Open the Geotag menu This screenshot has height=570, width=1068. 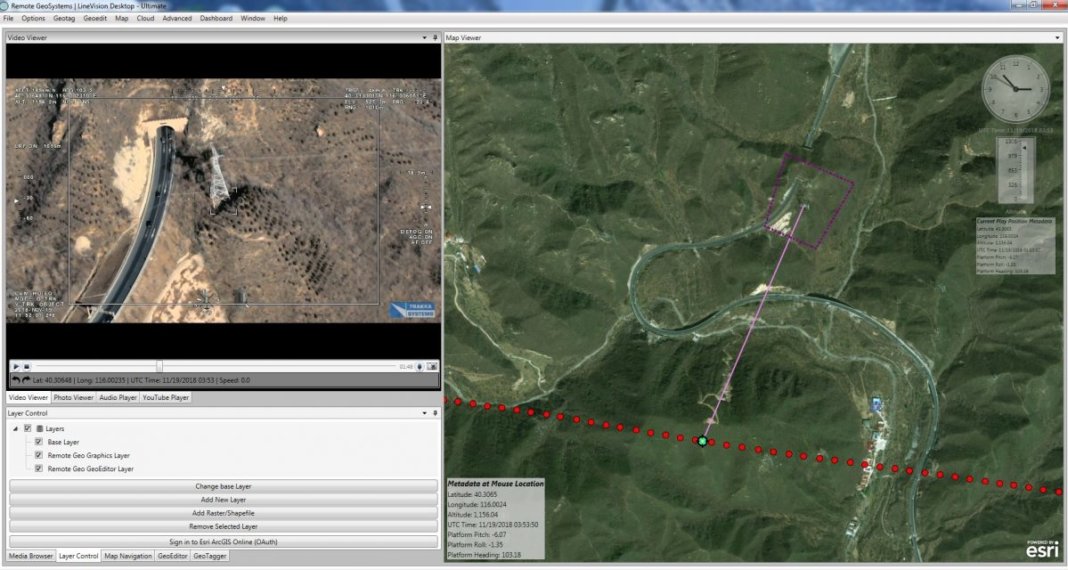click(64, 18)
